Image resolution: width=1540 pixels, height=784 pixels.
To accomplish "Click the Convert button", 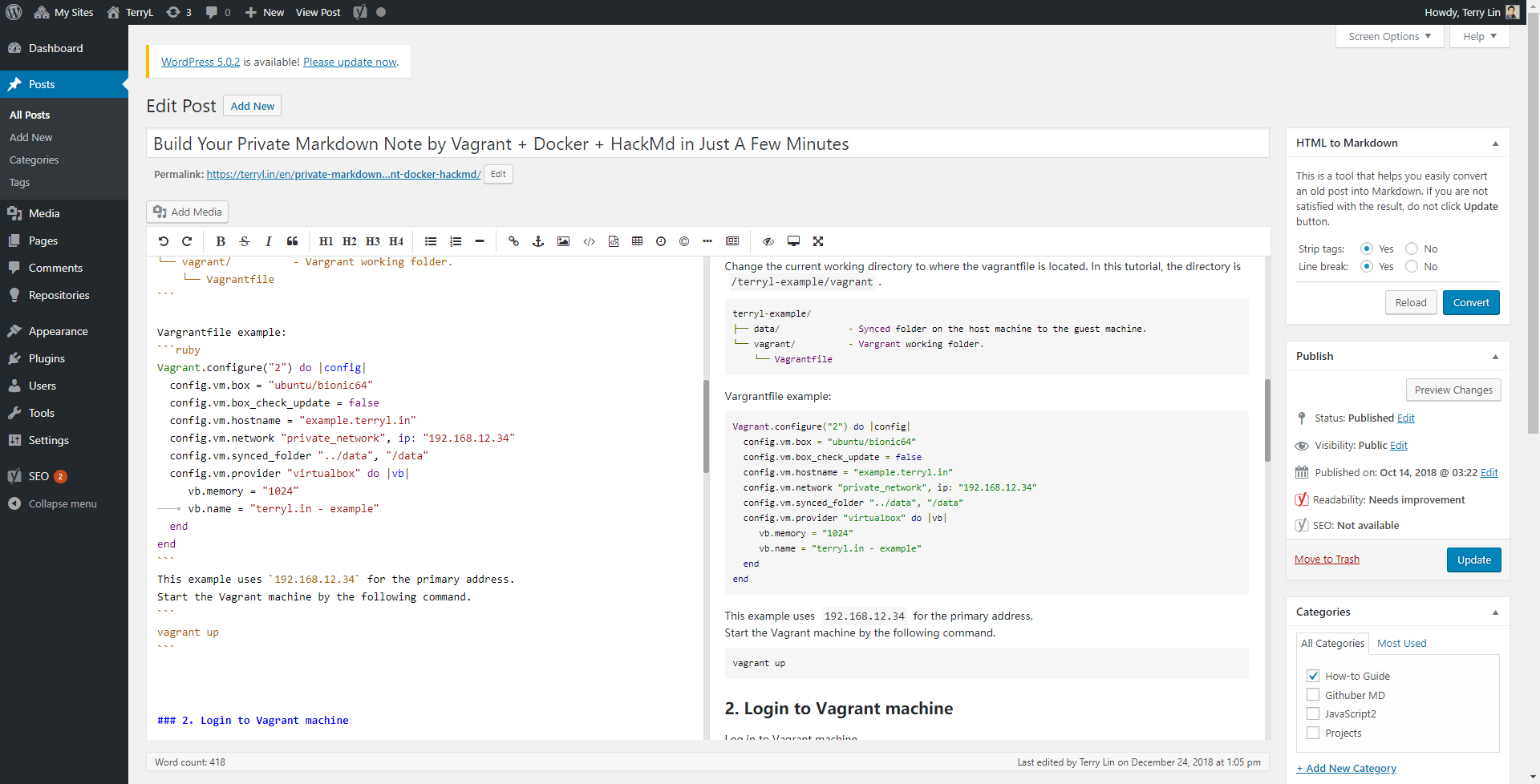I will pyautogui.click(x=1470, y=302).
